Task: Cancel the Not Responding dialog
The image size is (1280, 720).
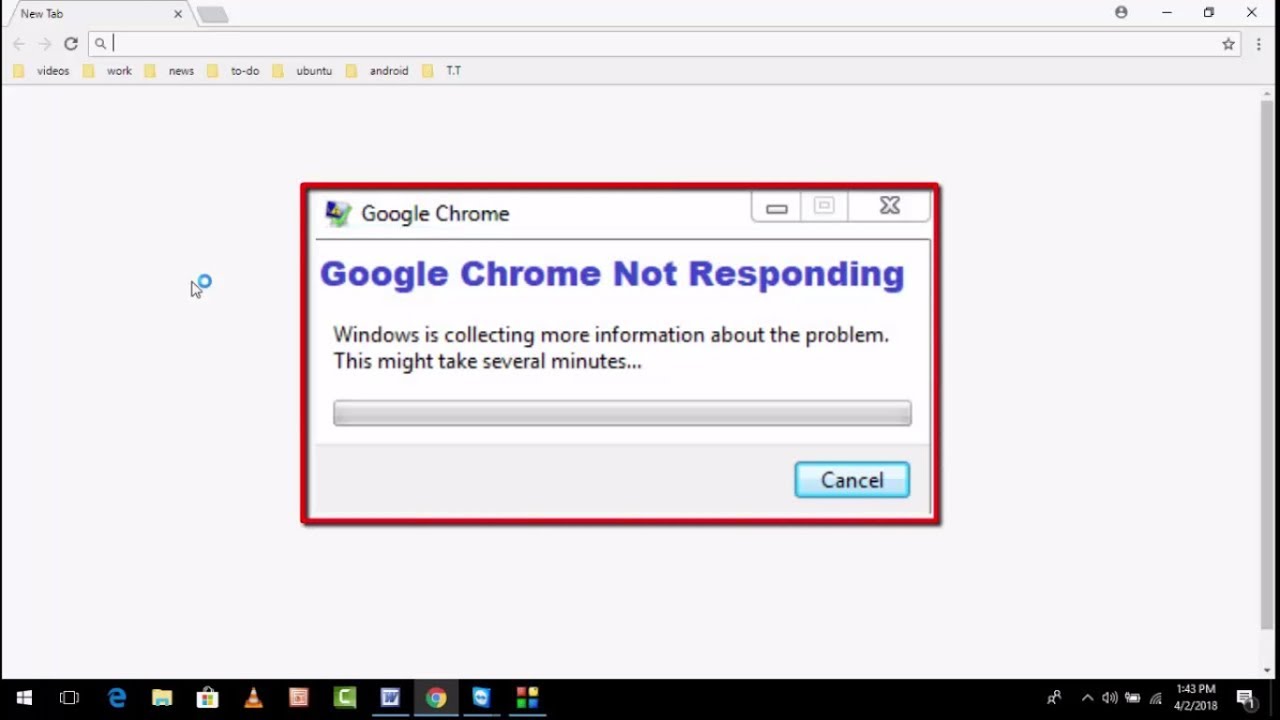Action: 852,480
